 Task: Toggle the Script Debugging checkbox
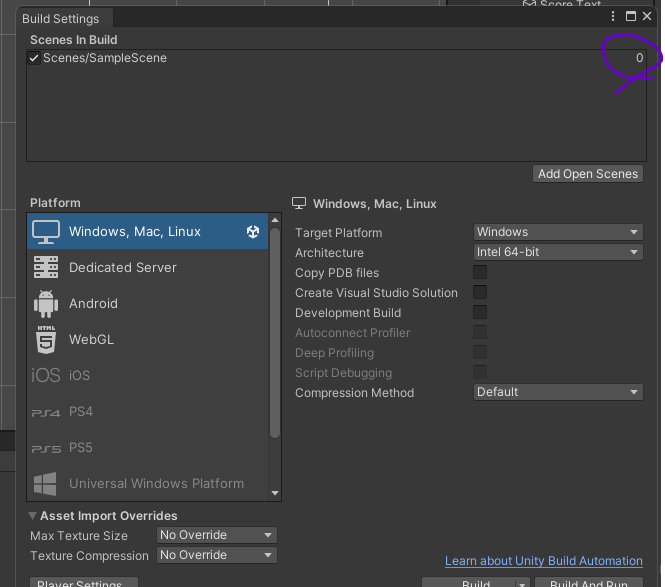pos(480,372)
